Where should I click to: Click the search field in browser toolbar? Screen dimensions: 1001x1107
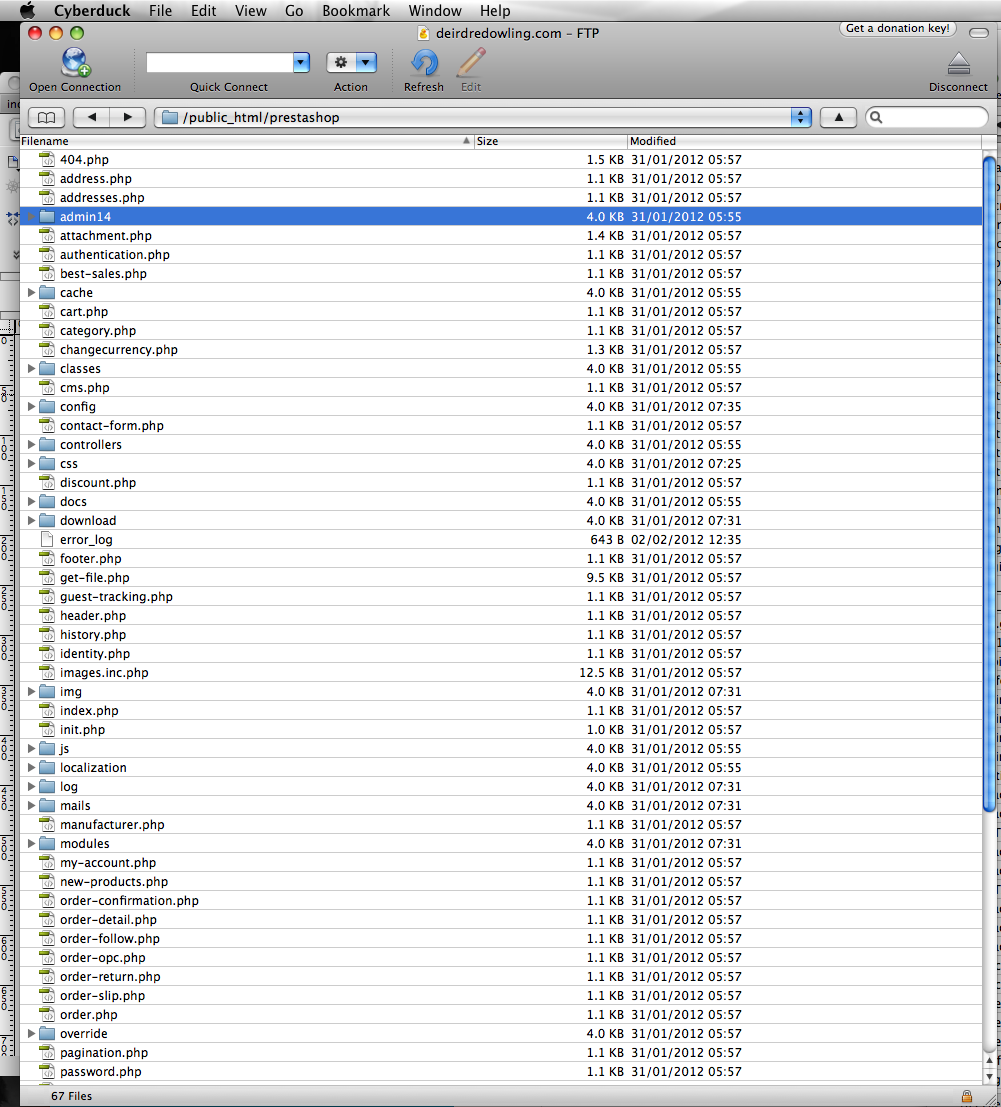(x=926, y=117)
